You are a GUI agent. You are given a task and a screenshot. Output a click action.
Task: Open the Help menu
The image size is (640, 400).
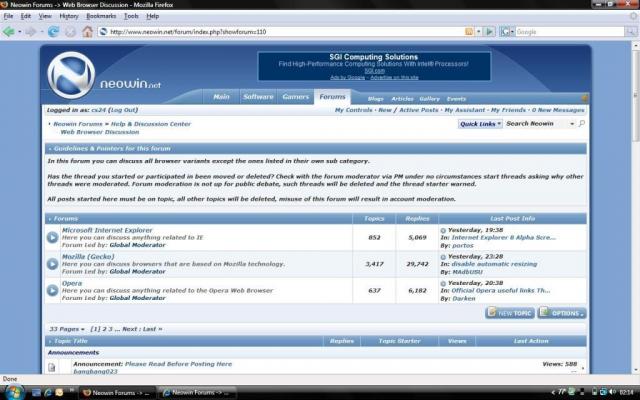[153, 16]
